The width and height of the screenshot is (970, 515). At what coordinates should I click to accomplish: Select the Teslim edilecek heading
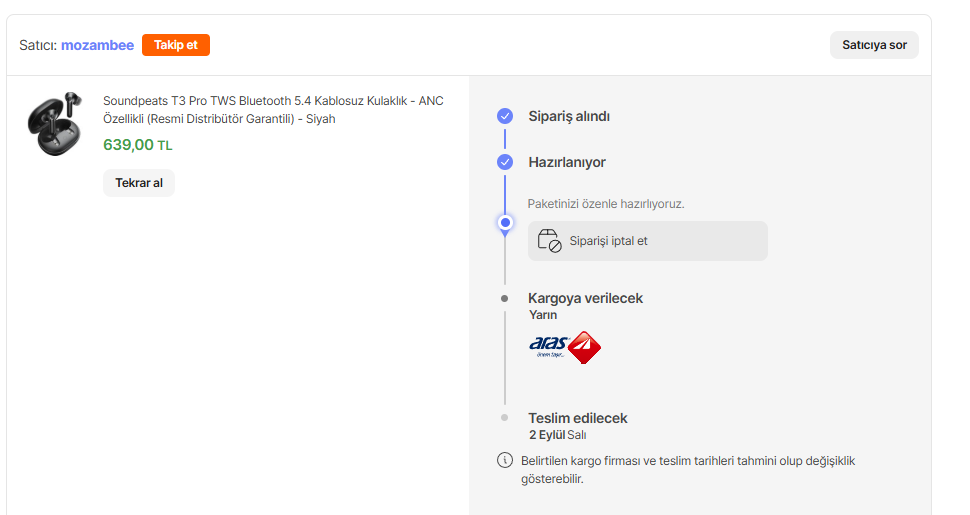point(578,418)
